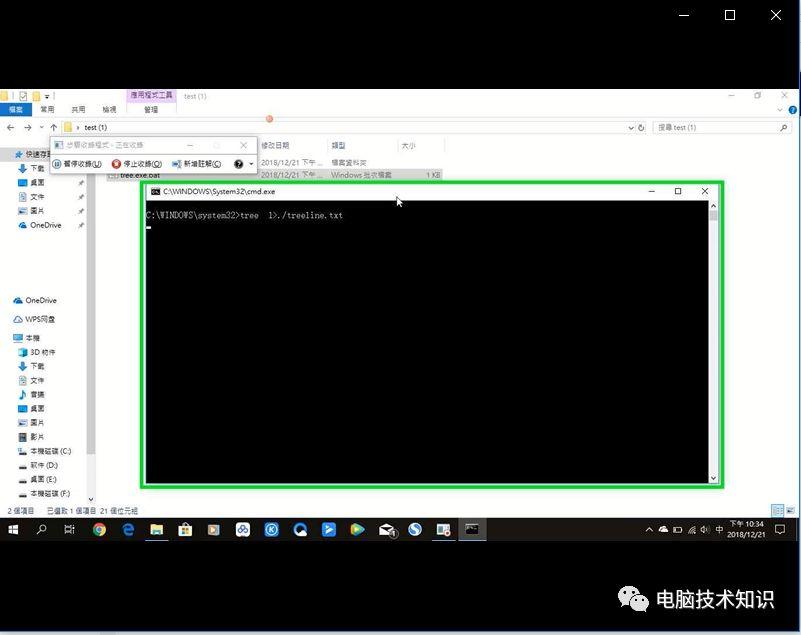
Task: Open Steps Recorder taskbar icon
Action: (x=443, y=530)
